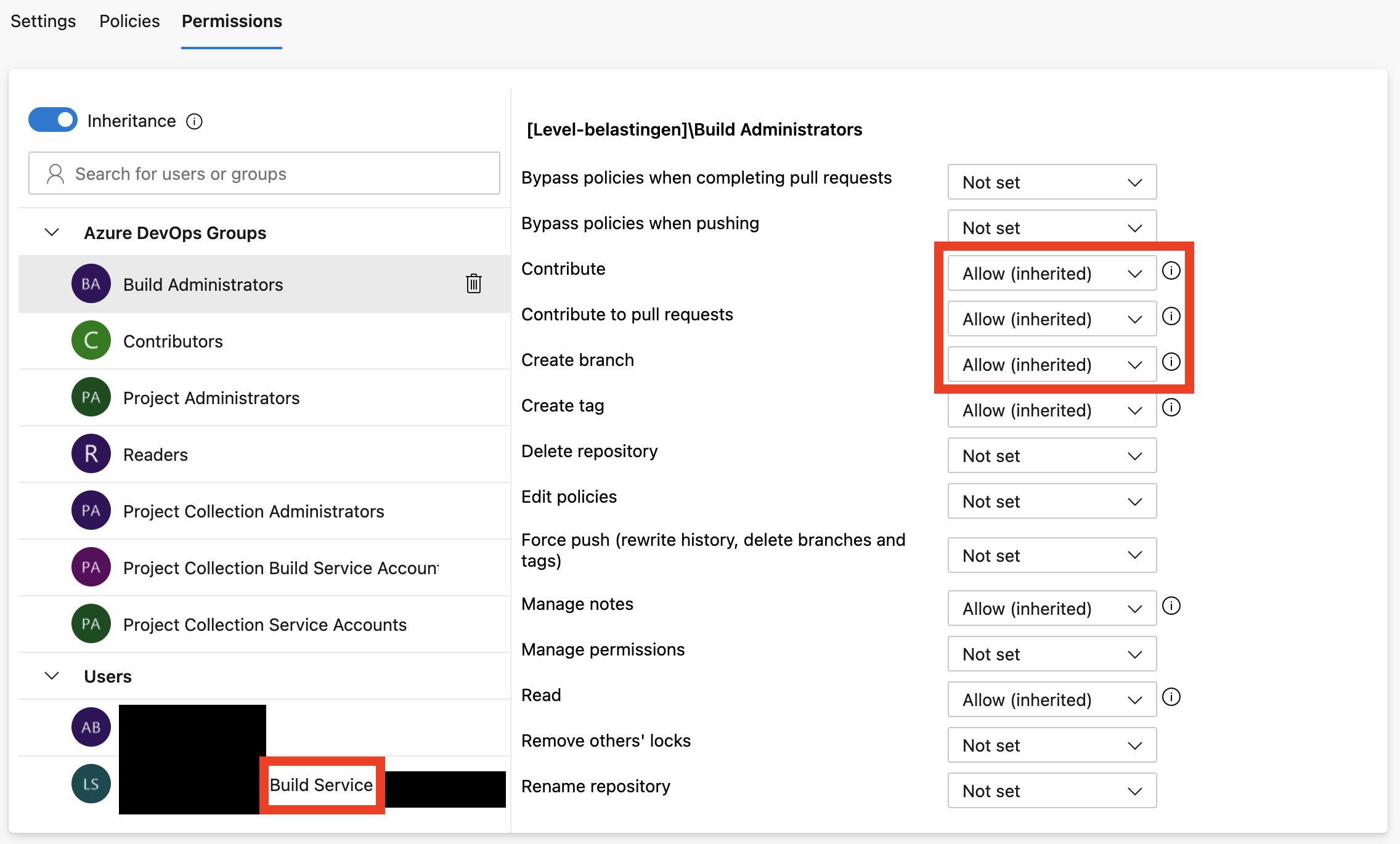The height and width of the screenshot is (844, 1400).
Task: Click info icon for Contribute to pull requests
Action: point(1171,317)
